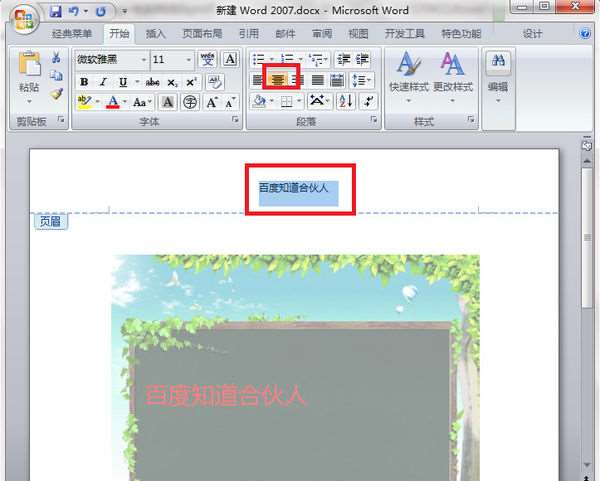Open the Office button menu
The image size is (600, 481).
[x=24, y=18]
